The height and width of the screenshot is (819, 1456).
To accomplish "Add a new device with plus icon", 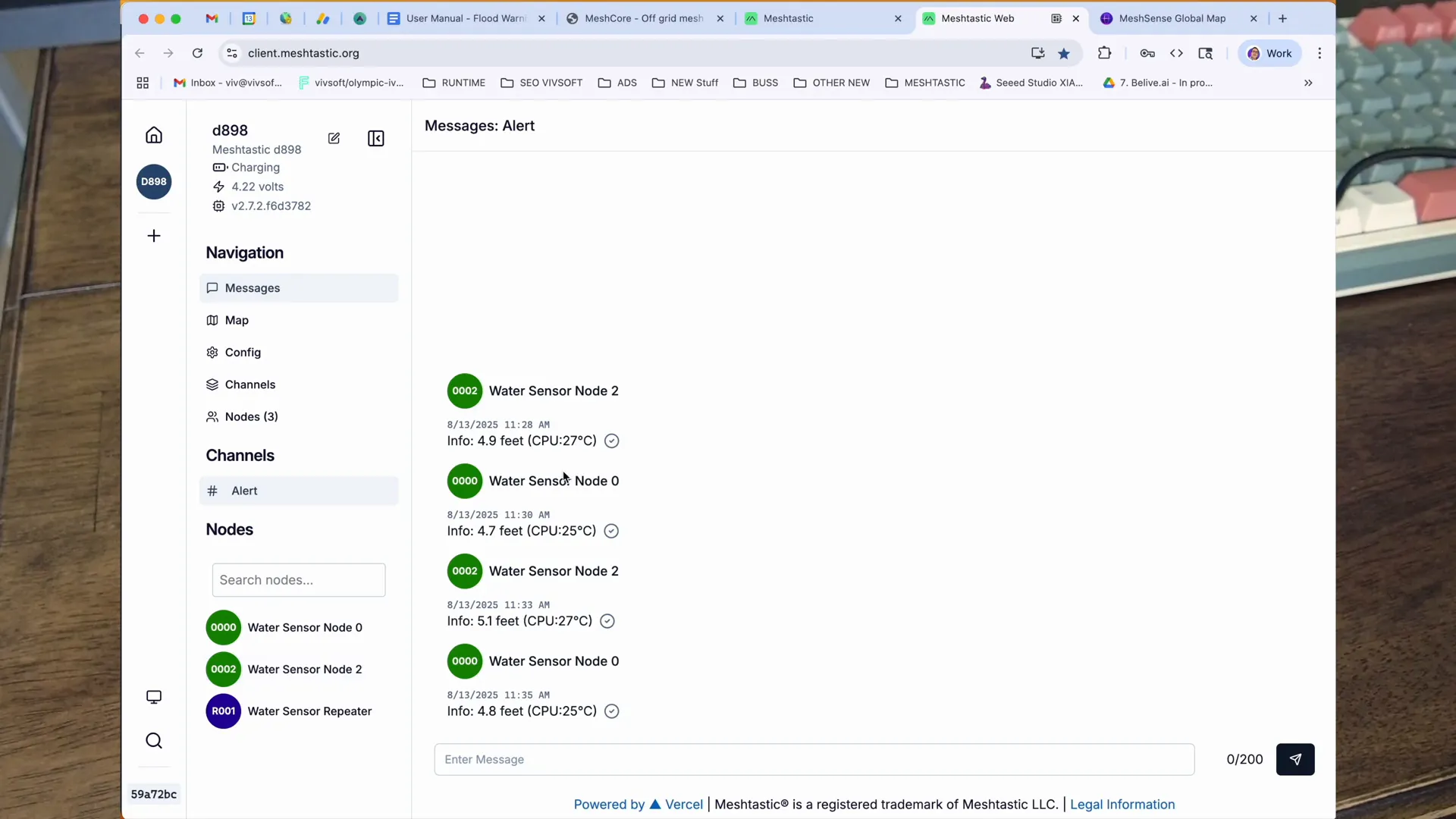I will pyautogui.click(x=154, y=236).
